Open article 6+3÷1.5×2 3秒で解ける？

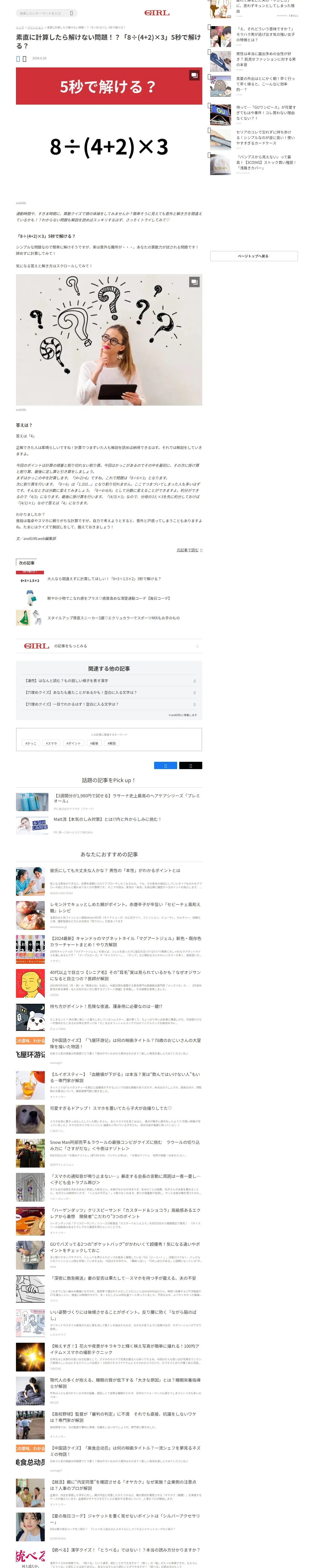point(104,579)
